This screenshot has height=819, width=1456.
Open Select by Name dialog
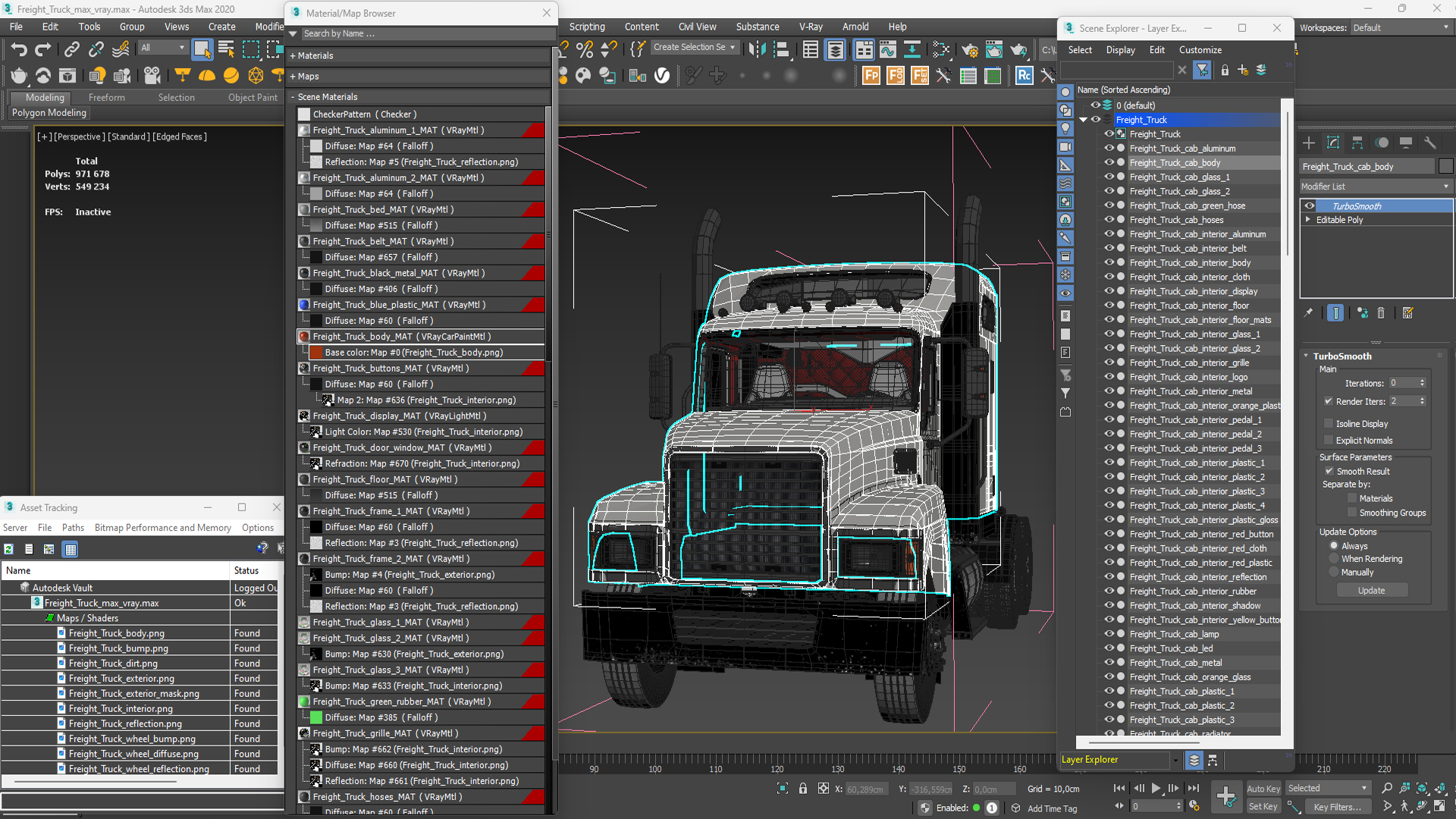226,49
